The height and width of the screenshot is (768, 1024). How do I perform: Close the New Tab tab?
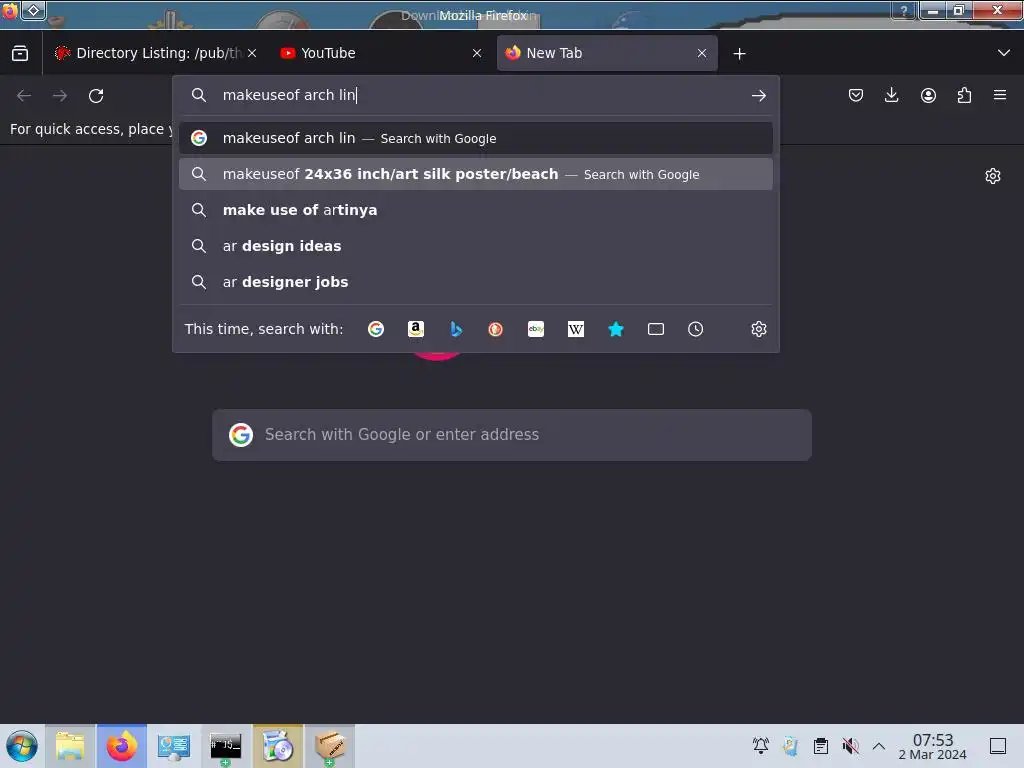(702, 54)
